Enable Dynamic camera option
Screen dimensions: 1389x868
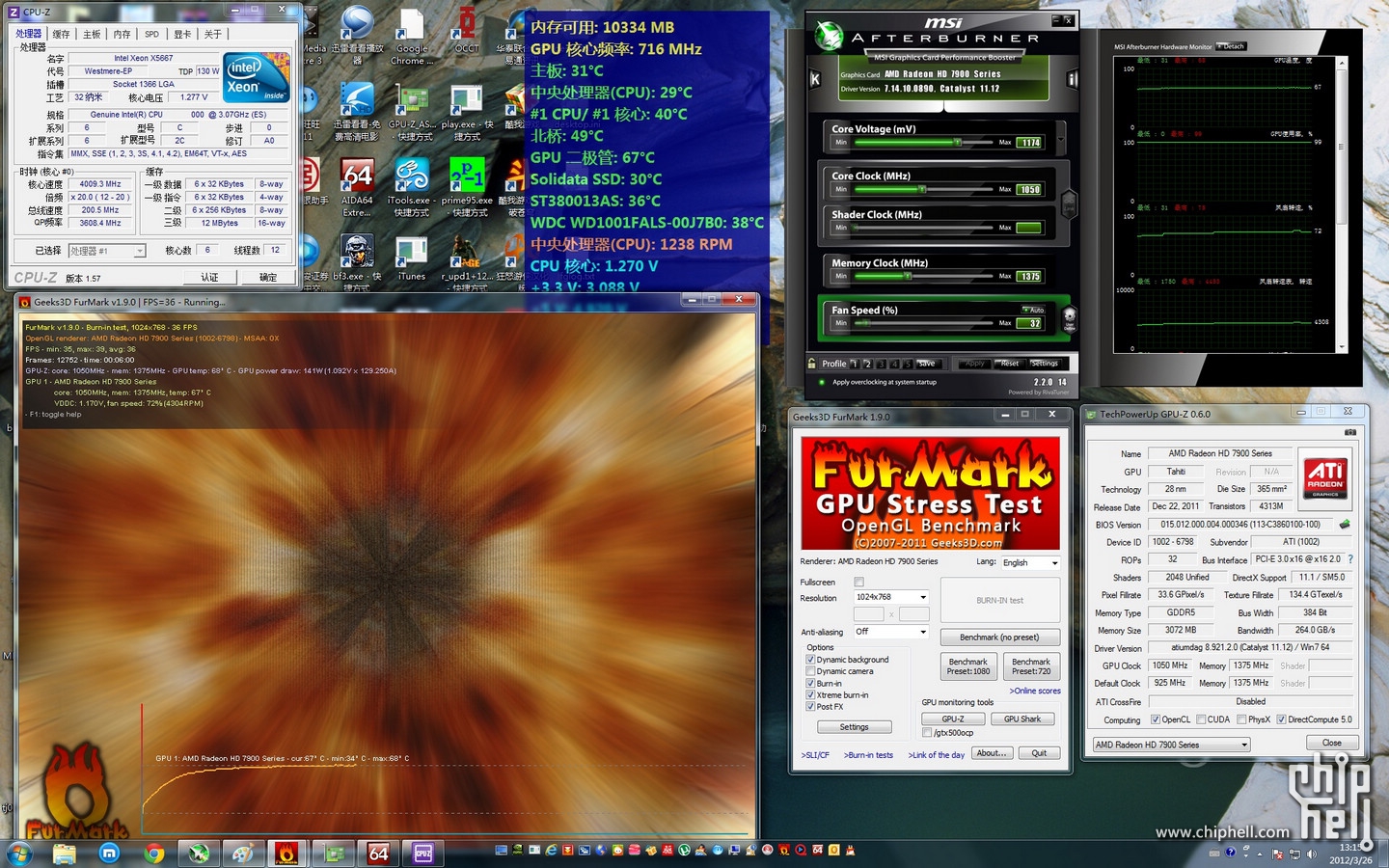pyautogui.click(x=810, y=671)
